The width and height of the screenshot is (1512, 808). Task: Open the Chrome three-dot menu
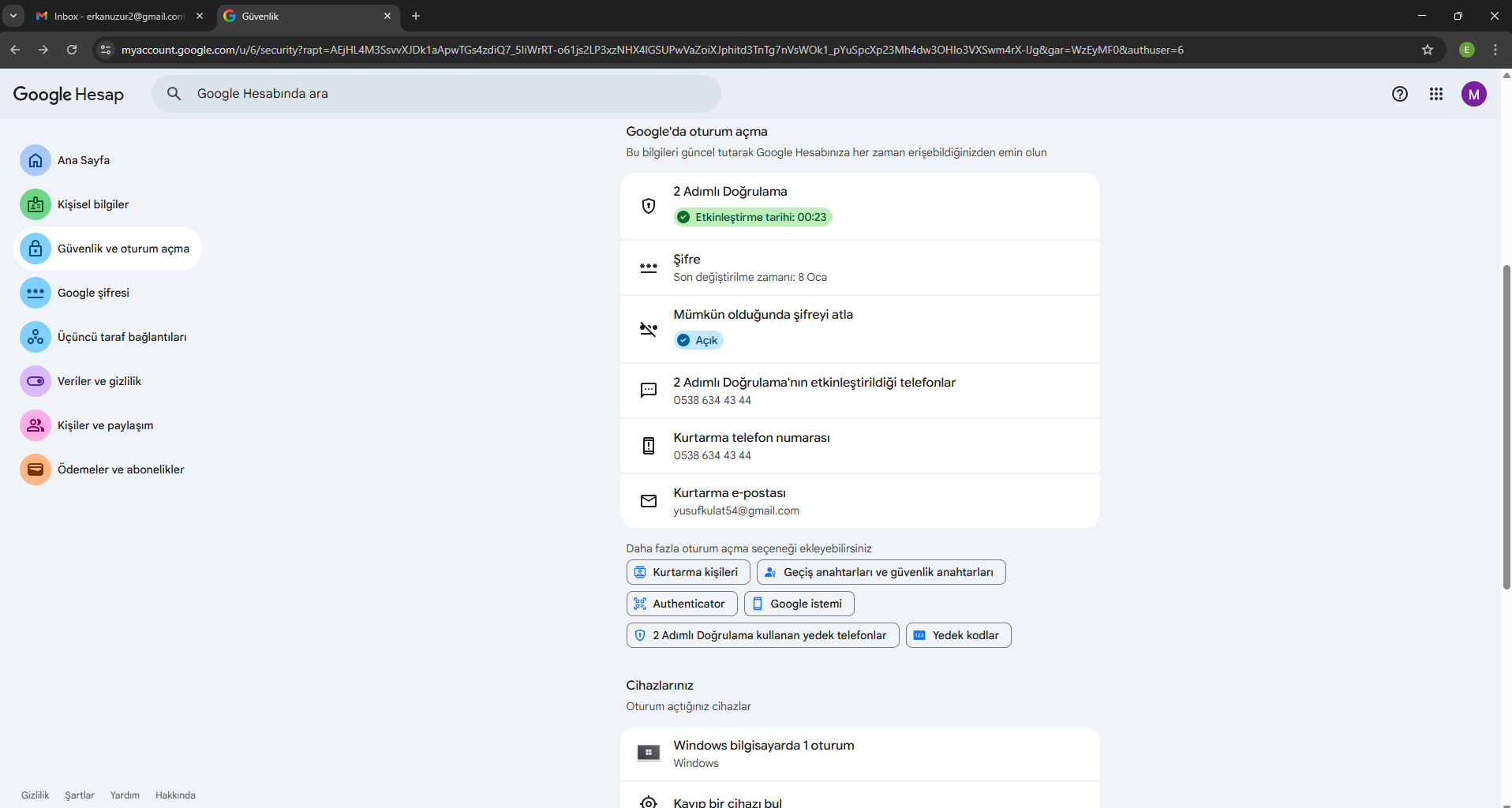pyautogui.click(x=1495, y=50)
